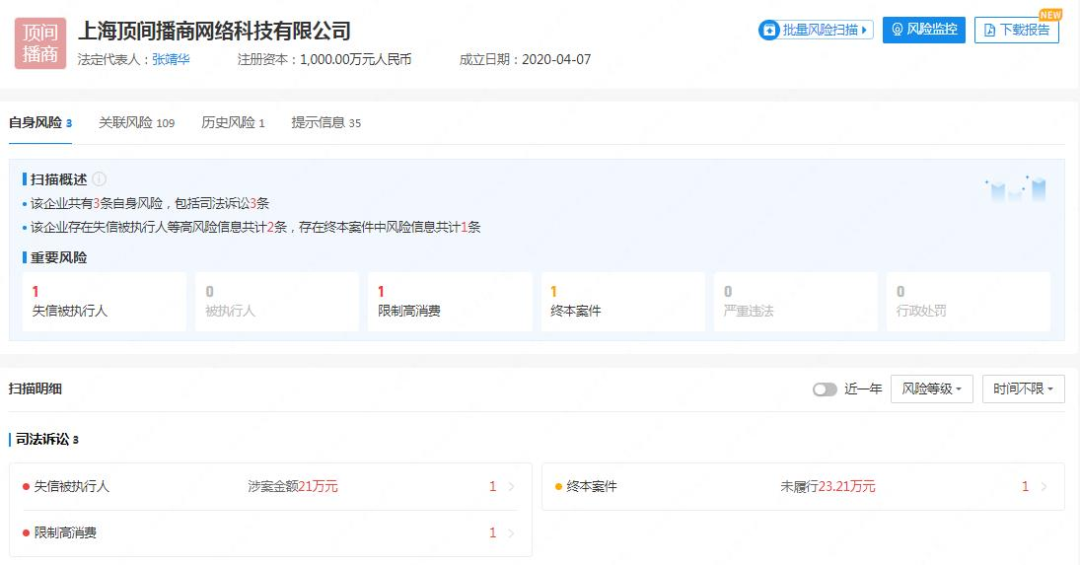The height and width of the screenshot is (565, 1080).
Task: Open the 时间不限 dropdown
Action: point(1023,389)
